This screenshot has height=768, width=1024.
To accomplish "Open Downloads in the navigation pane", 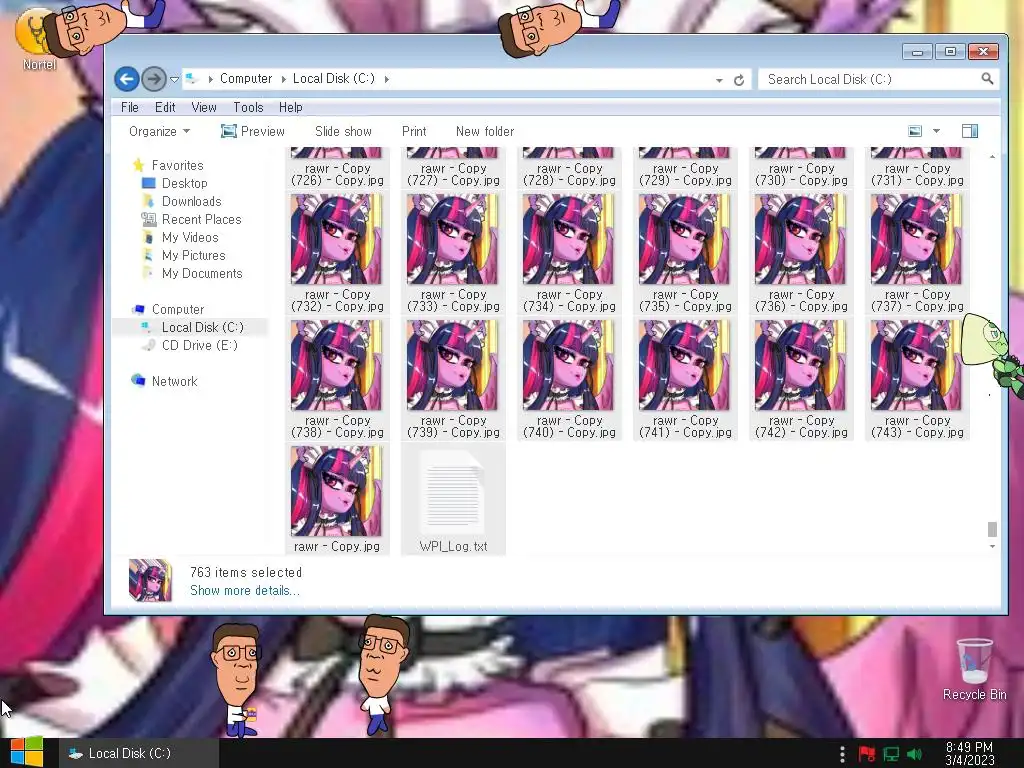I will pos(192,201).
